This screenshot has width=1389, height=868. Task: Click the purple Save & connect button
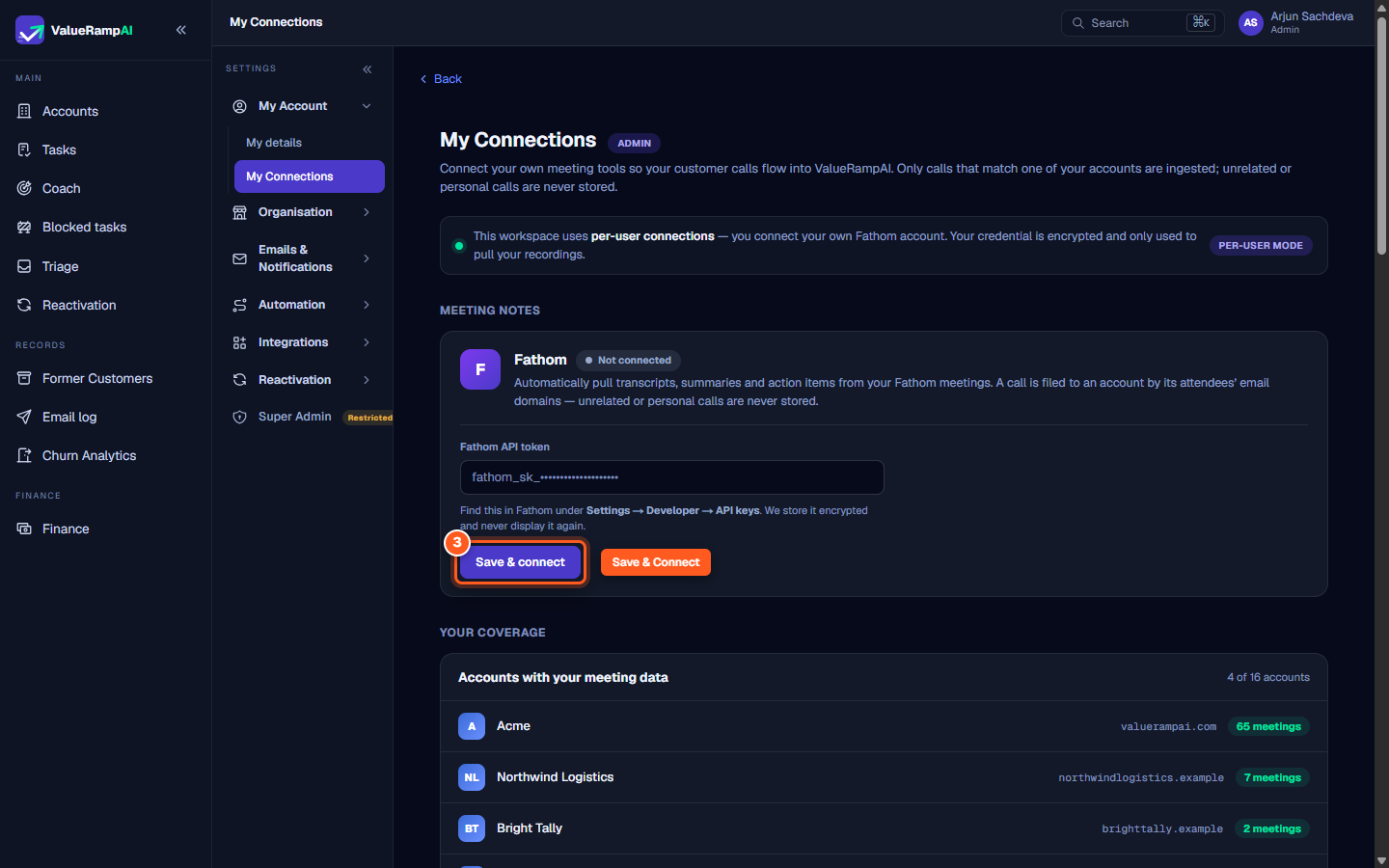(x=520, y=562)
